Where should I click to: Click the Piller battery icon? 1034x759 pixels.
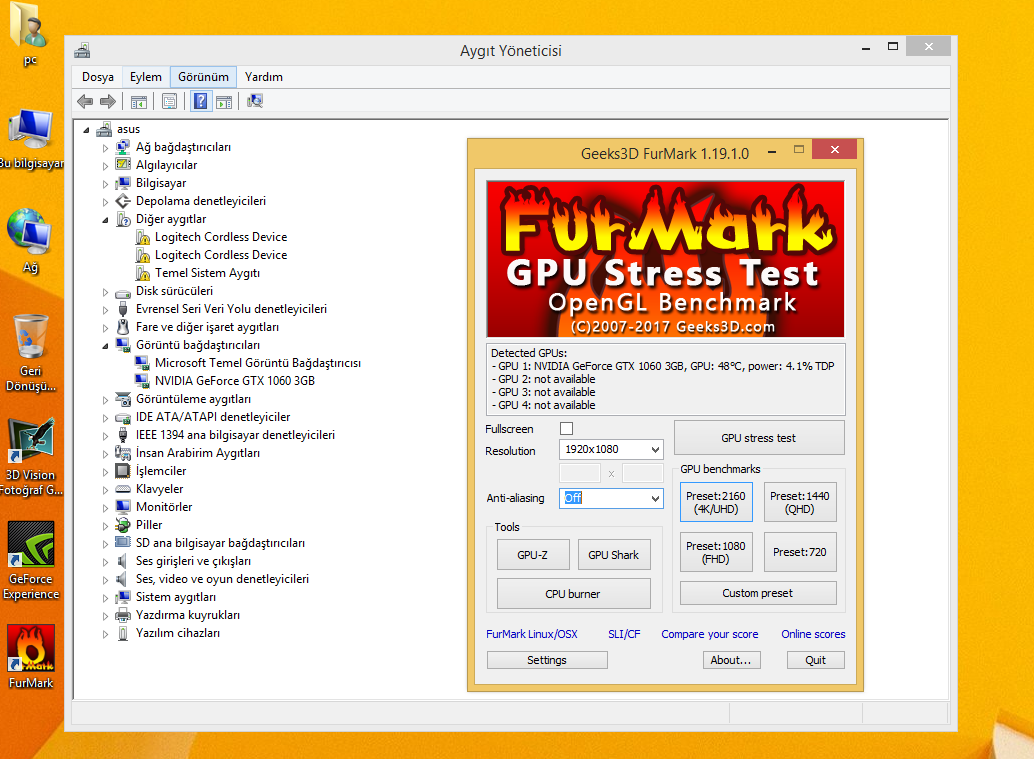coord(123,525)
